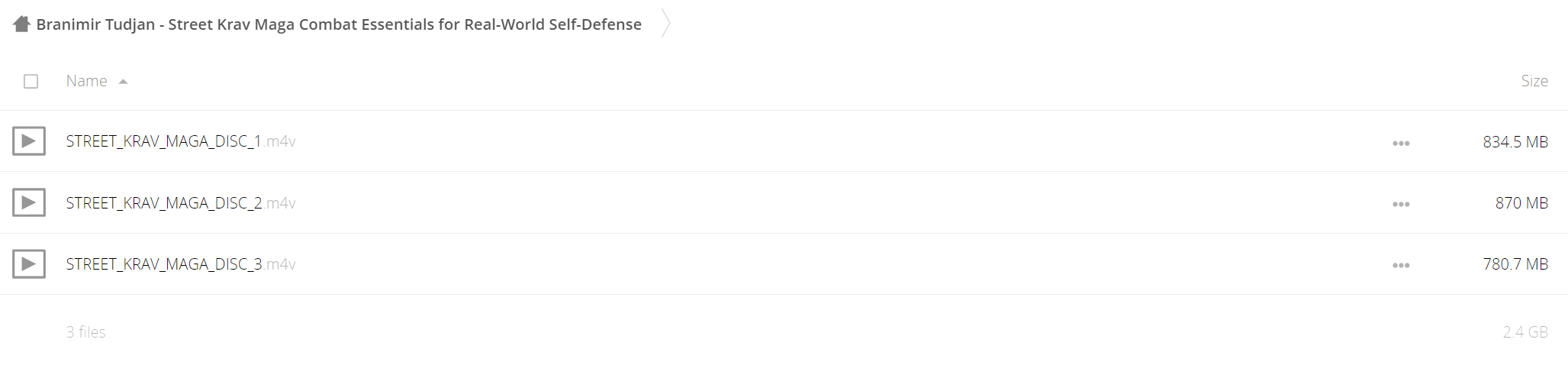Sort the list by Size column
1568x388 pixels.
[x=1534, y=81]
